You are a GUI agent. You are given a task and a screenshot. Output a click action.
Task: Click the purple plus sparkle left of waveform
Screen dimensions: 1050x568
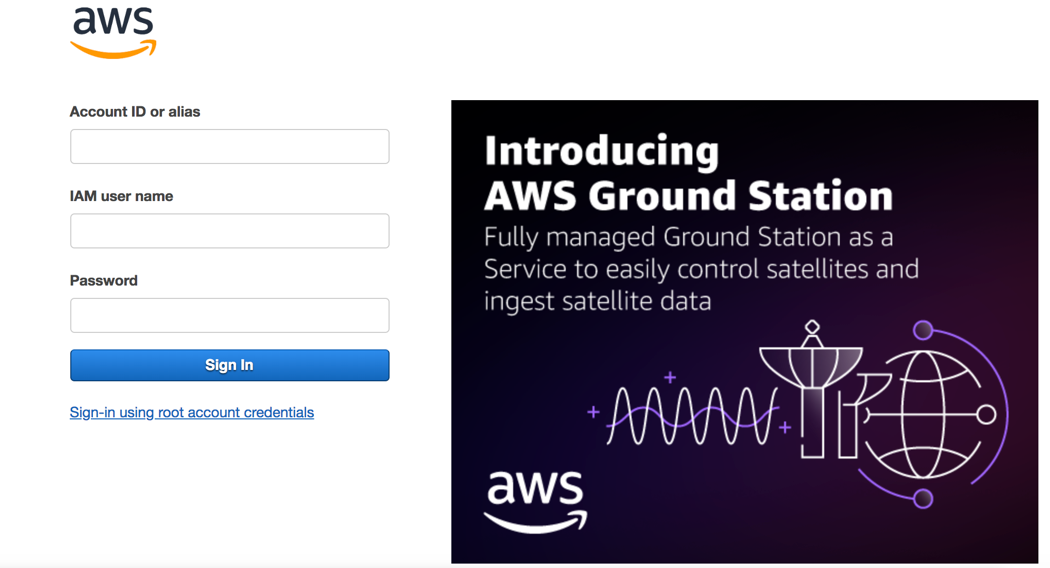593,411
